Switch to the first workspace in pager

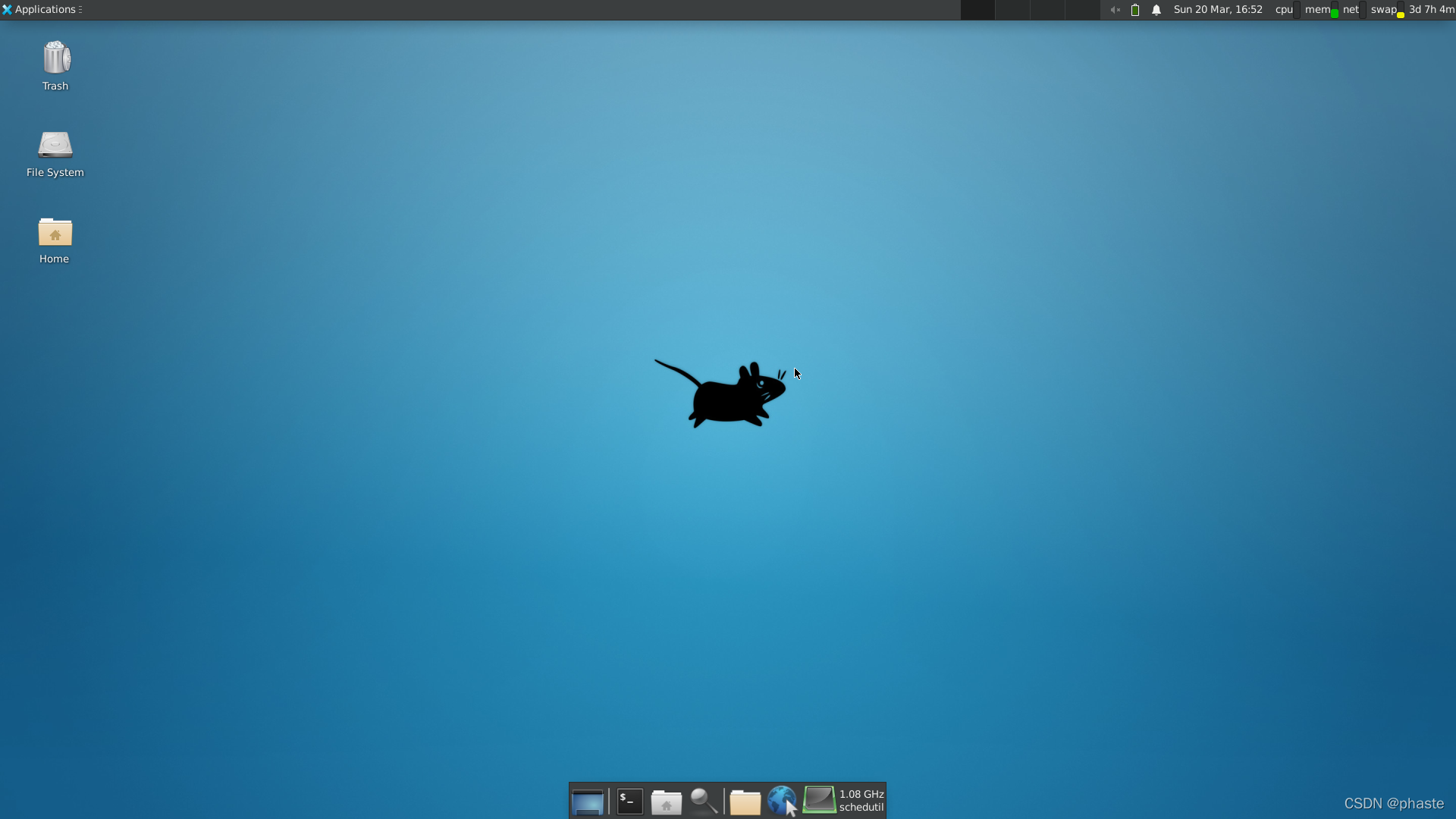(x=977, y=10)
